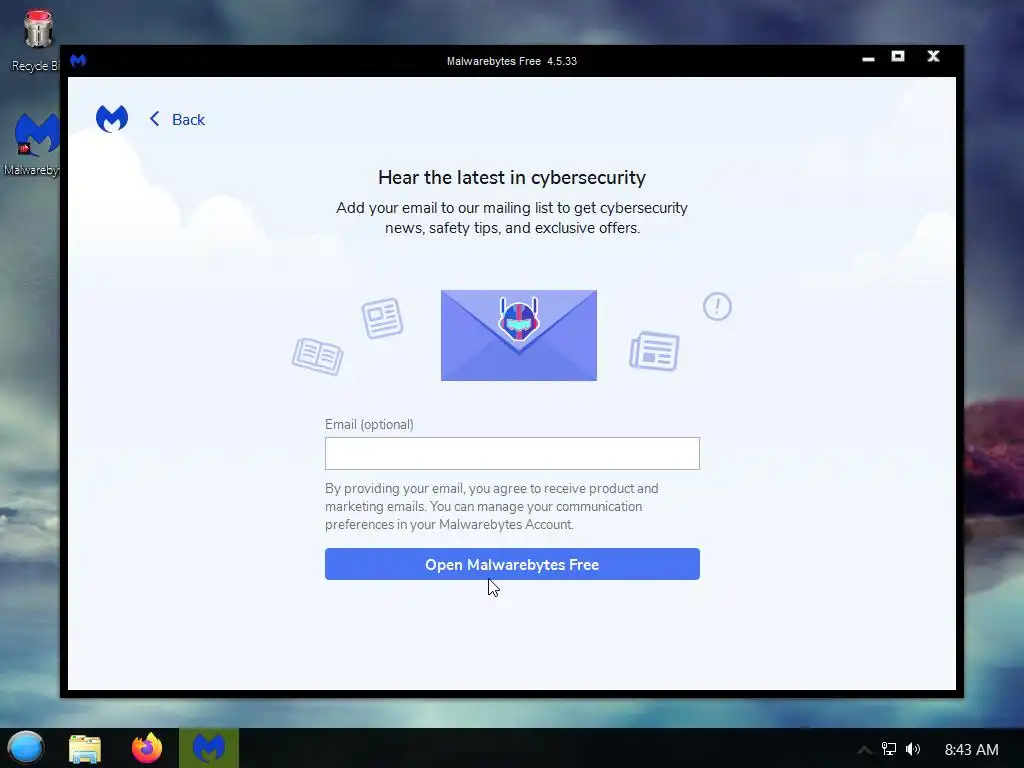
Task: Click the envelope illustration with robot
Action: point(519,335)
